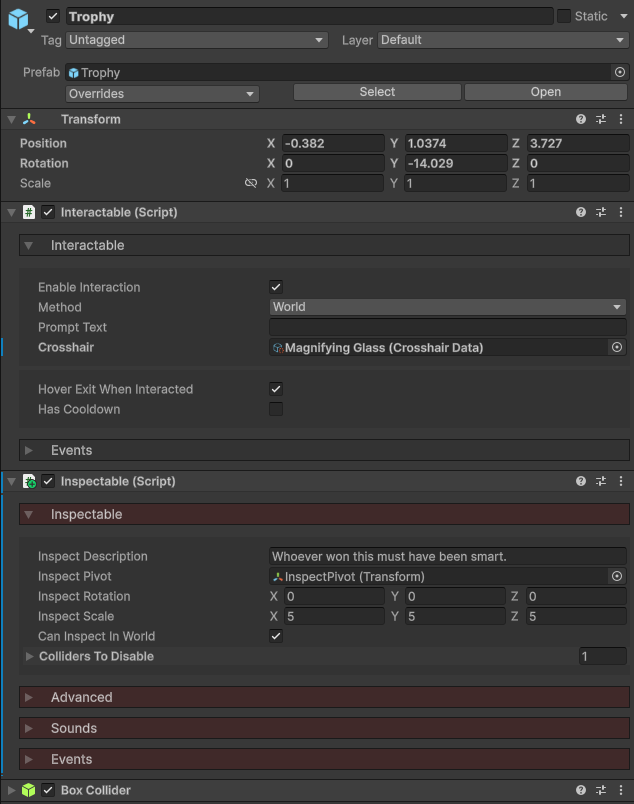The image size is (634, 804).
Task: Open object picker for Inspect Pivot
Action: [617, 576]
